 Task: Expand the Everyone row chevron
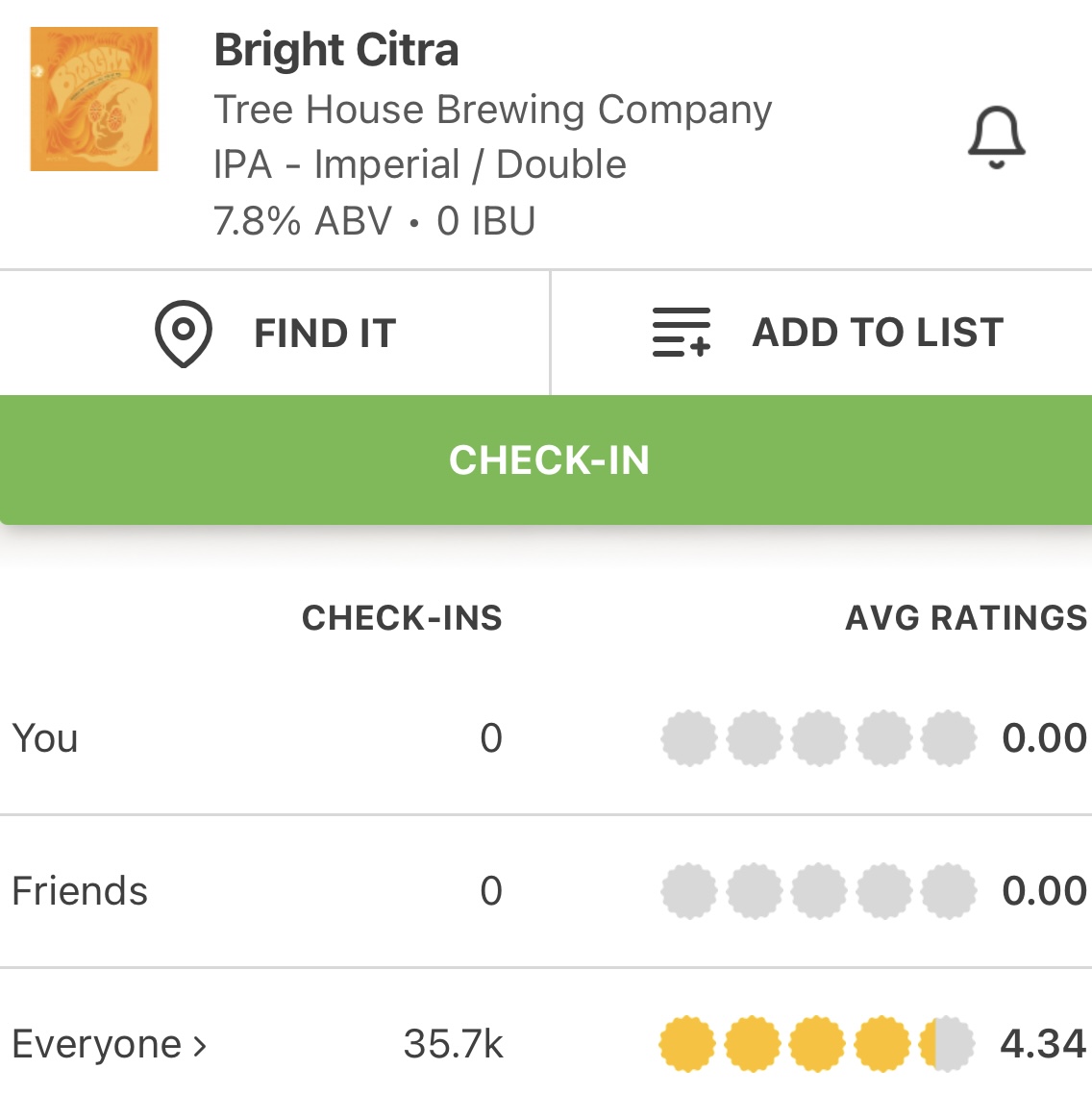pyautogui.click(x=200, y=1045)
